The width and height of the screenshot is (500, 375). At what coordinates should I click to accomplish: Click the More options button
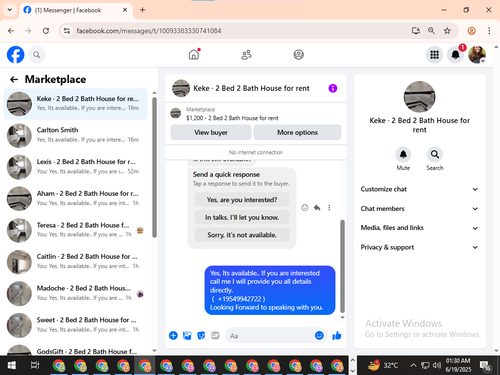pos(297,132)
